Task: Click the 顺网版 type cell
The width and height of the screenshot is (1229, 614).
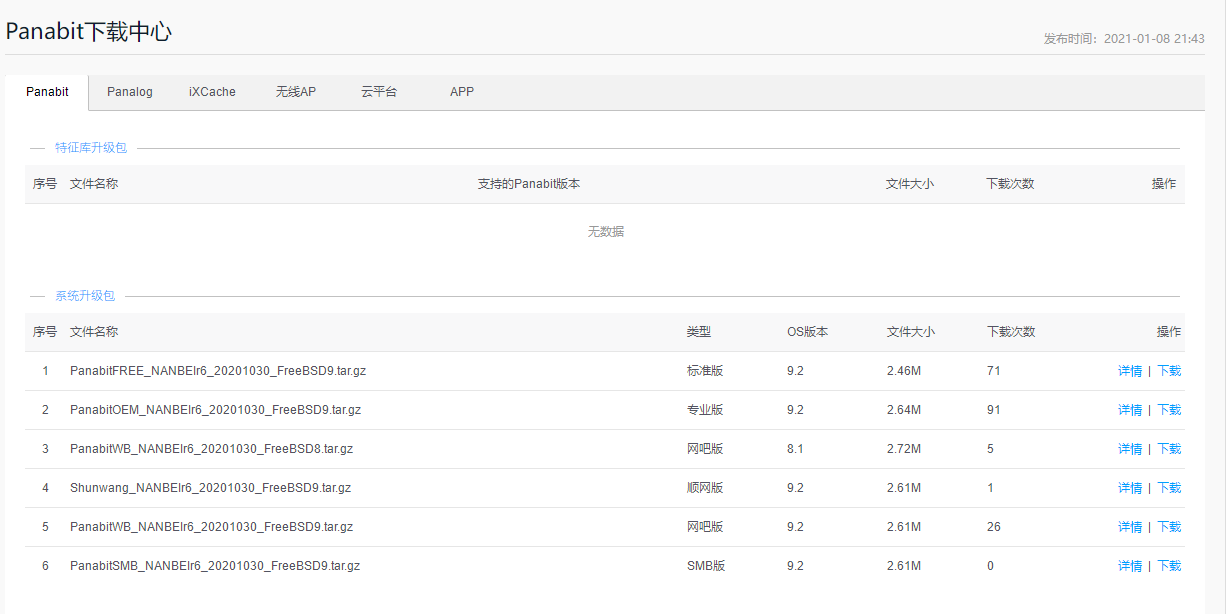Action: tap(705, 488)
